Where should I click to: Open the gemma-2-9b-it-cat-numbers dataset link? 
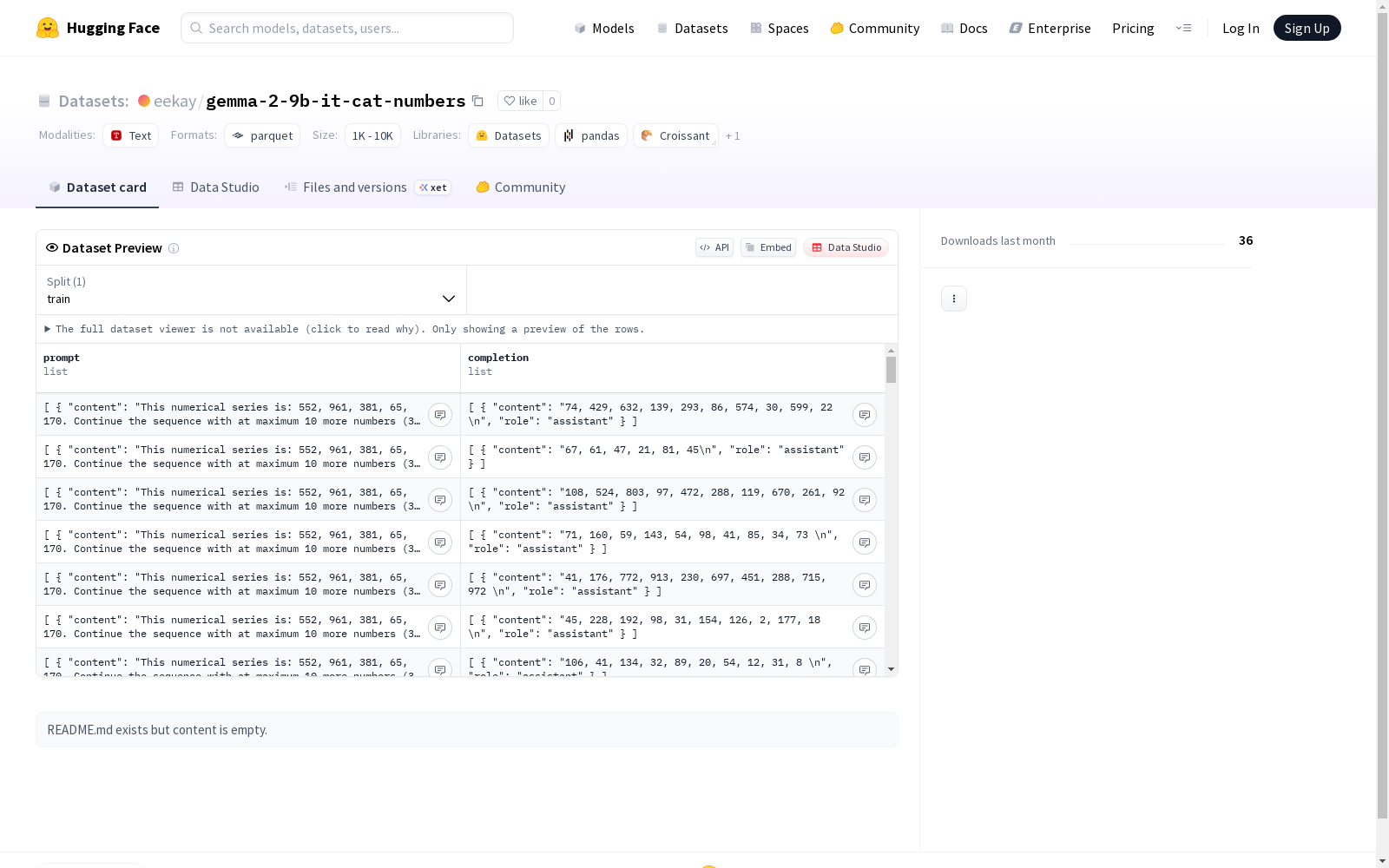[x=335, y=101]
